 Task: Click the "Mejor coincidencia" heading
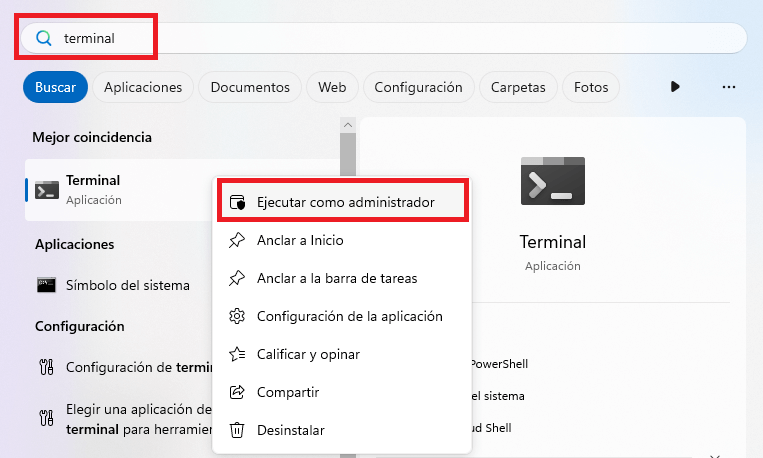(92, 137)
